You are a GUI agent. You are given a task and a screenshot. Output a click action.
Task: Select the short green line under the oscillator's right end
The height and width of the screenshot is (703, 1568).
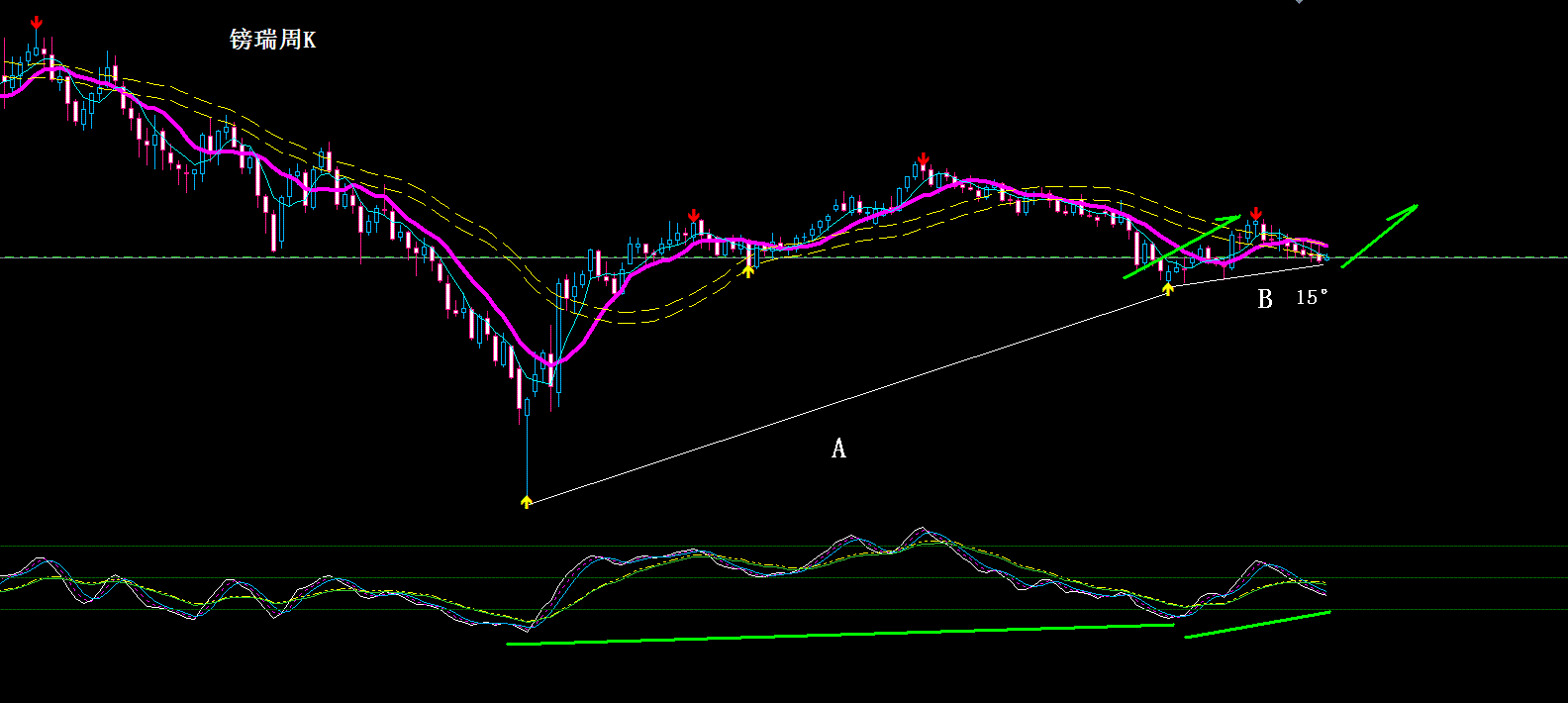(x=1257, y=625)
